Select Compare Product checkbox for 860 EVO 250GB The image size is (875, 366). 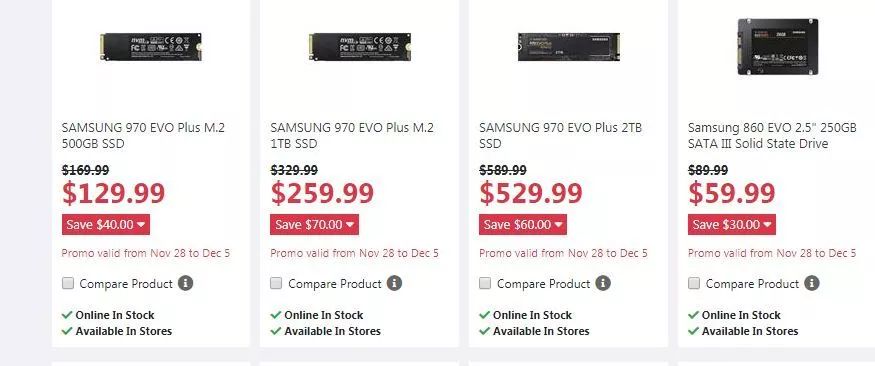tap(694, 283)
